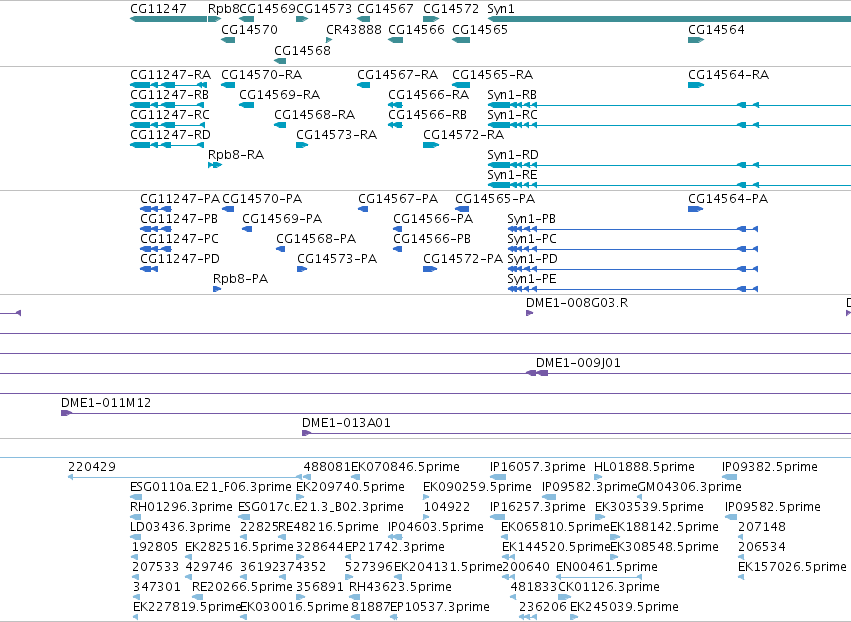Screen dimensions: 851x622
Task: Click the CG14570 gene label
Action: pos(249,29)
